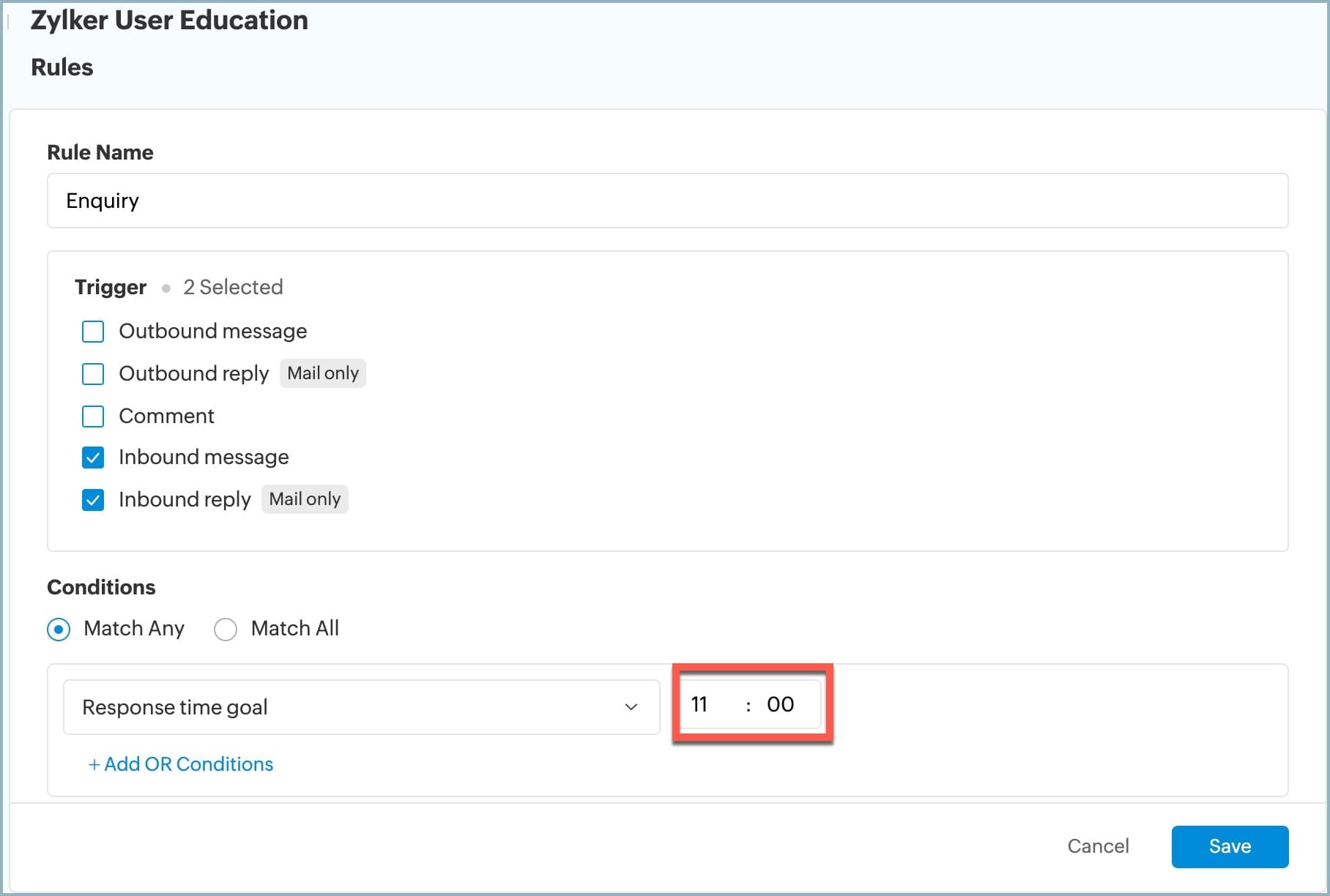
Task: Uncheck the Inbound reply checkbox
Action: [93, 501]
